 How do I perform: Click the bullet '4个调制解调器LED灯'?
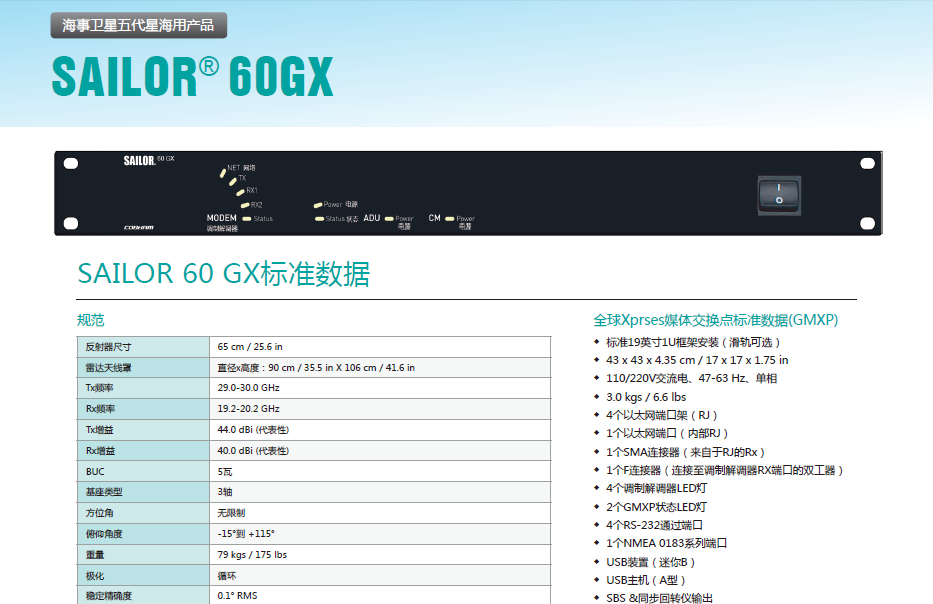[656, 488]
